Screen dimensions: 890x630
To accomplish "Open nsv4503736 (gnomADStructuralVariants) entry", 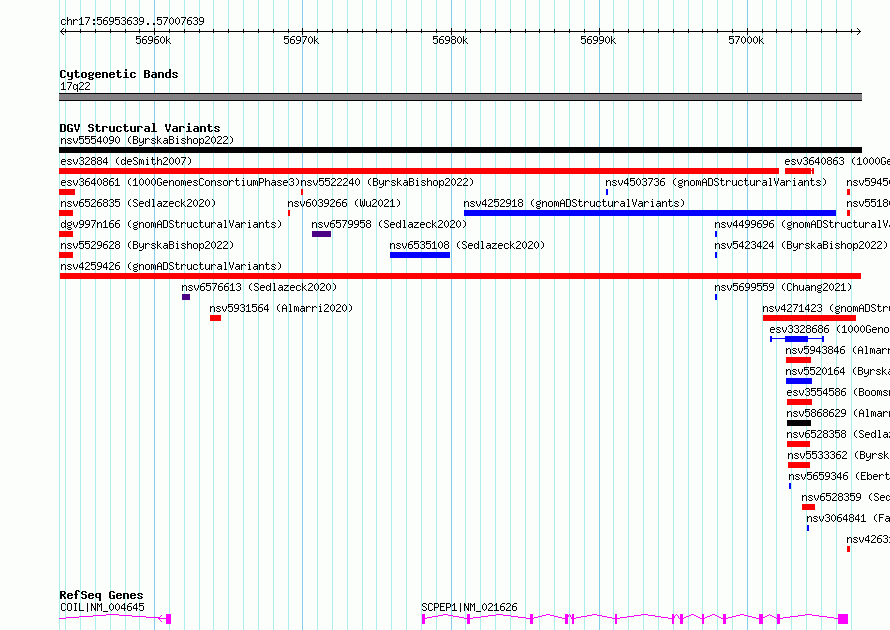I will coord(716,182).
